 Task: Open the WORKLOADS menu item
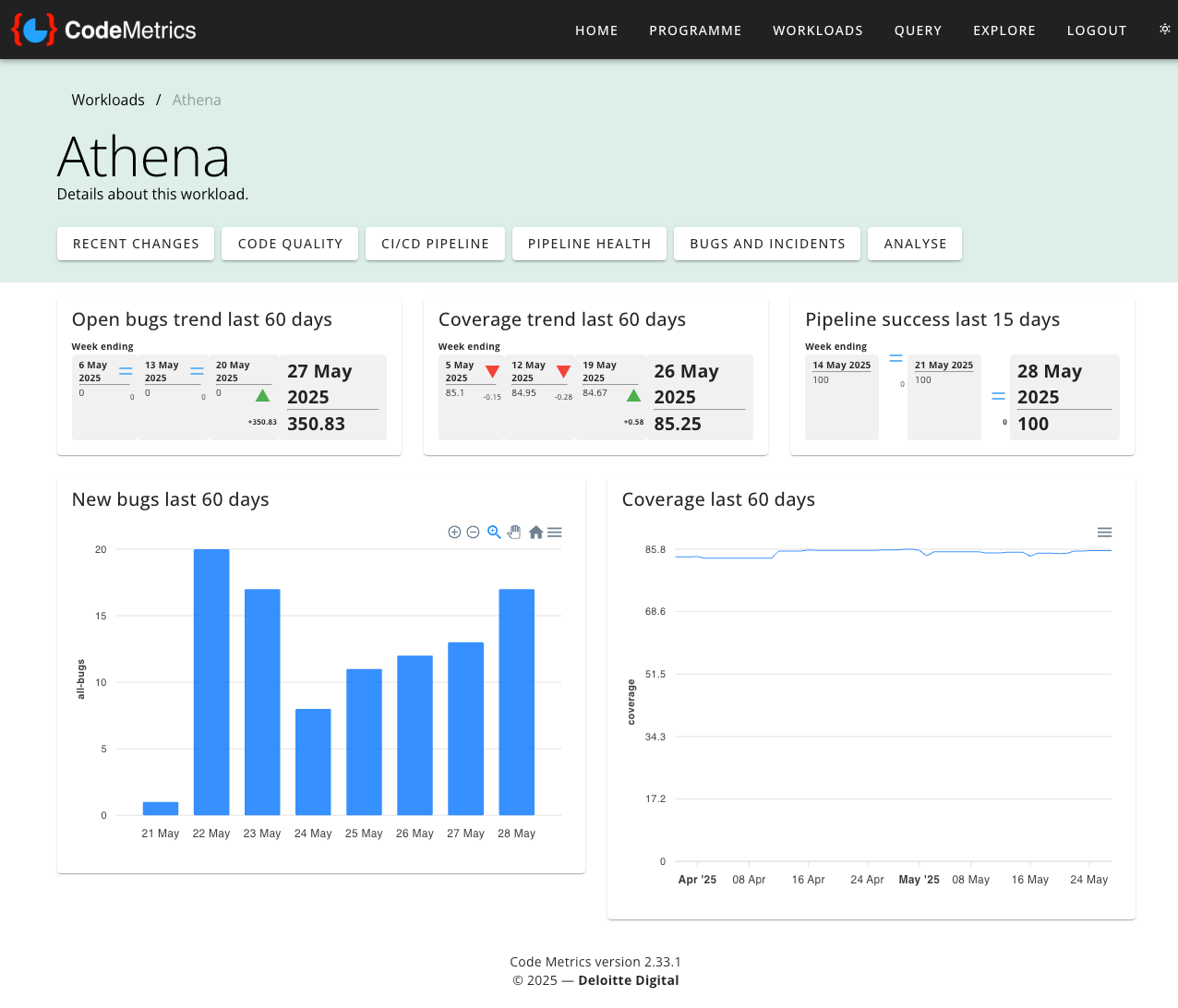818,30
